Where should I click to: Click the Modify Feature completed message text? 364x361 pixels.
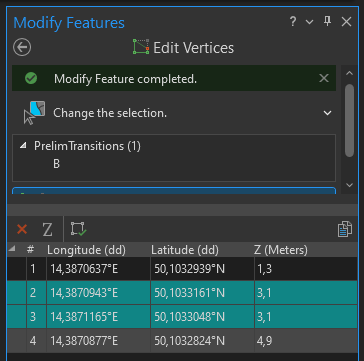(x=125, y=79)
